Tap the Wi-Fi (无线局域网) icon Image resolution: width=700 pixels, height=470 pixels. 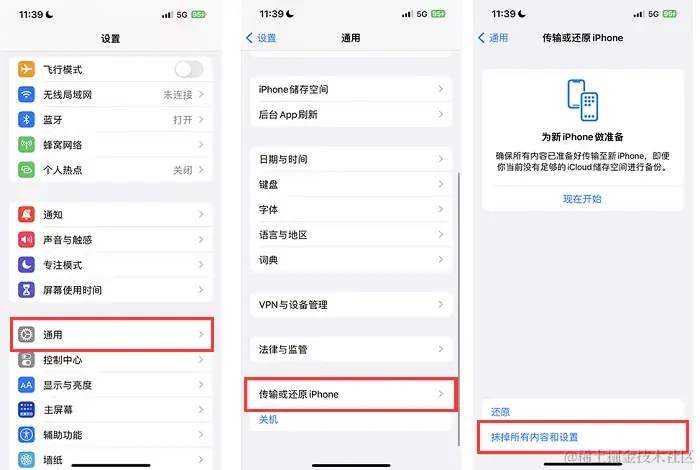26,95
